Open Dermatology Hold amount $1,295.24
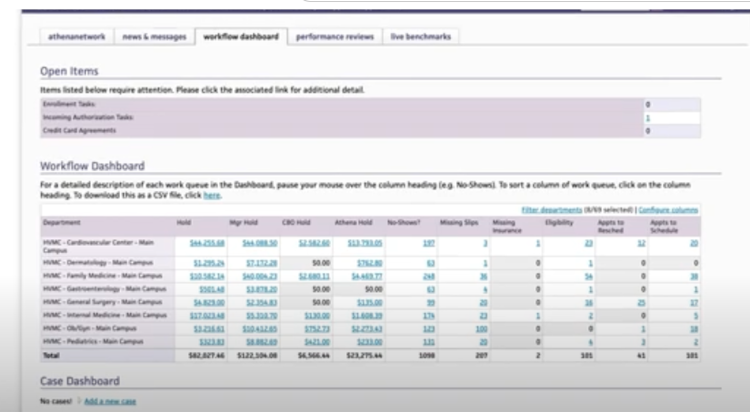Viewport: 750px width, 412px height. pos(209,263)
